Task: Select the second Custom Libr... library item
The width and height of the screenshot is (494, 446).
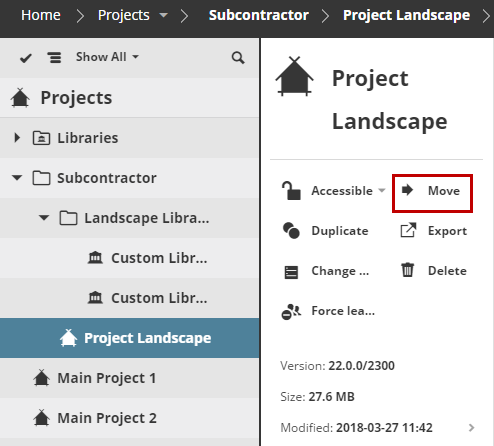Action: pyautogui.click(x=130, y=298)
